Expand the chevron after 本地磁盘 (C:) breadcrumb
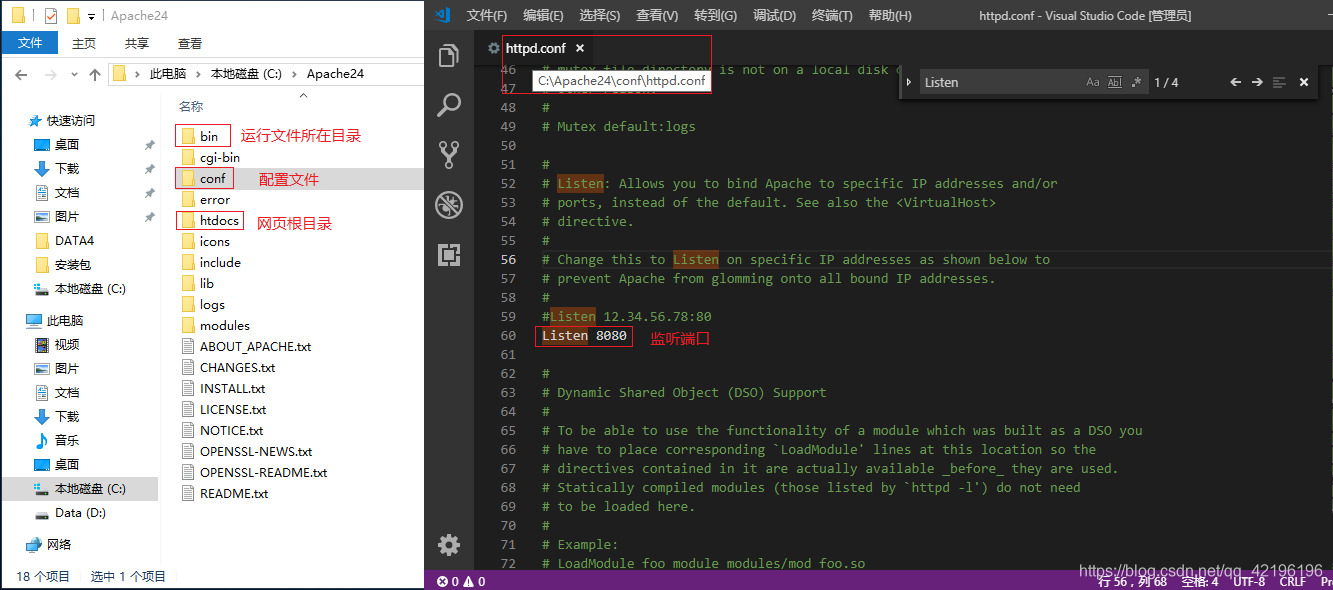The width and height of the screenshot is (1333, 590). 296,74
